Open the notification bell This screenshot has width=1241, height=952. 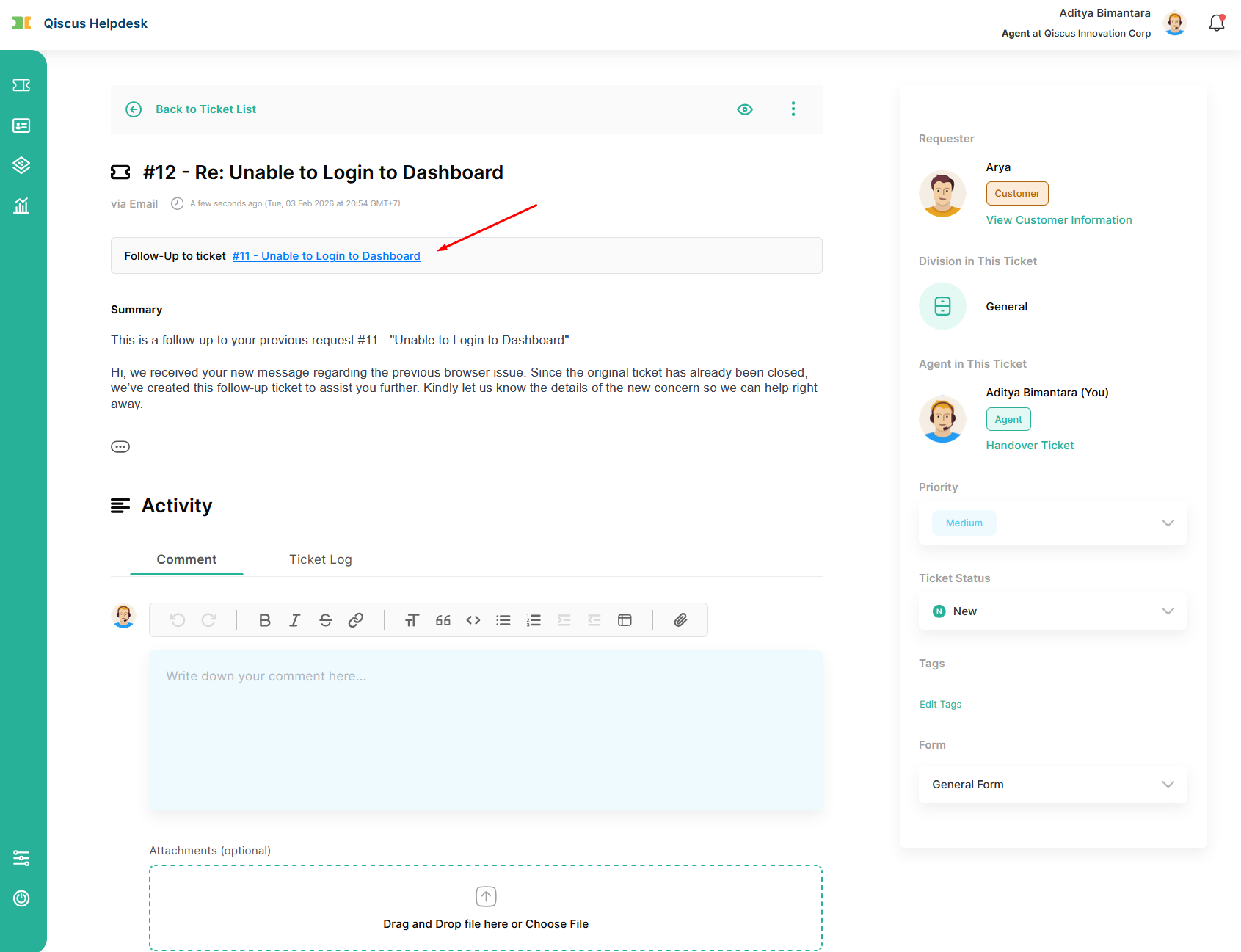pyautogui.click(x=1217, y=23)
